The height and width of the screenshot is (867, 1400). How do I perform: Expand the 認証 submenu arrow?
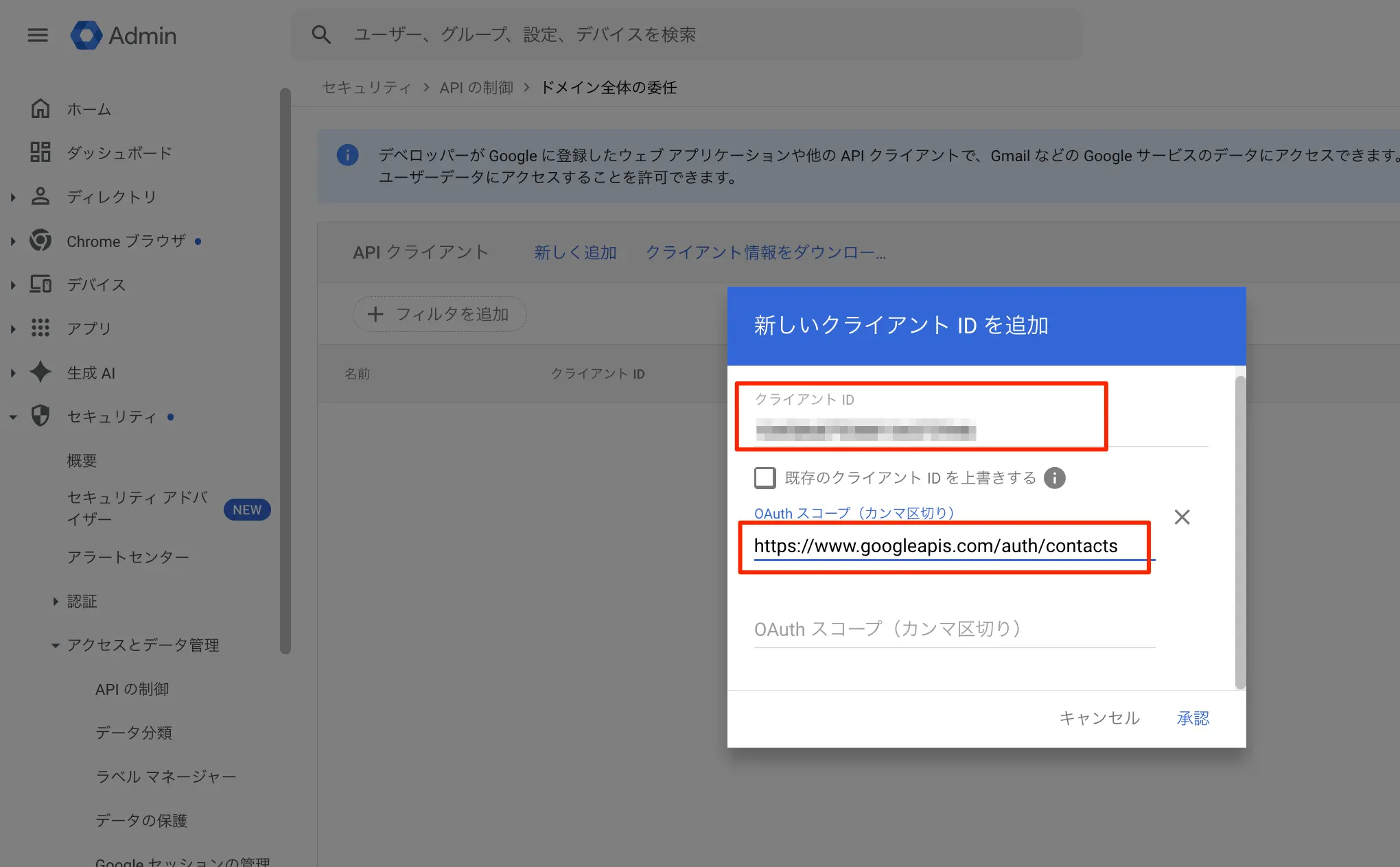56,602
